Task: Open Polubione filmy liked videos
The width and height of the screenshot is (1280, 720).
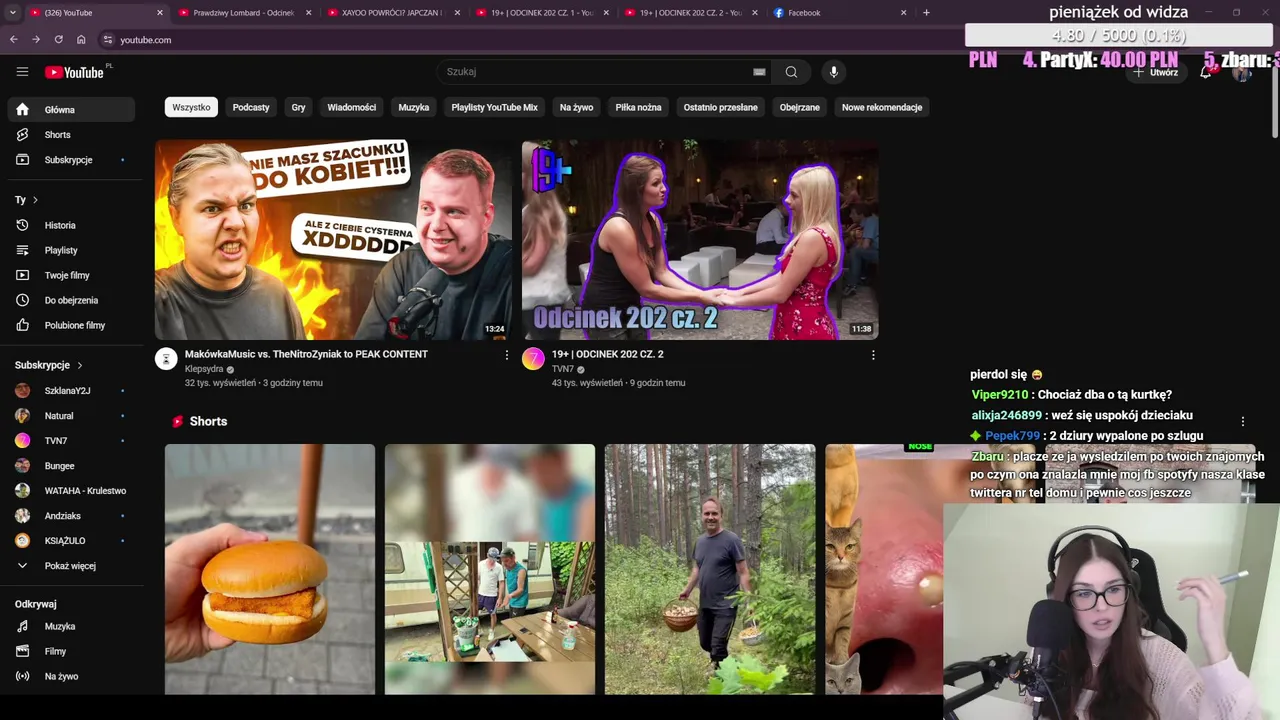Action: [71, 325]
